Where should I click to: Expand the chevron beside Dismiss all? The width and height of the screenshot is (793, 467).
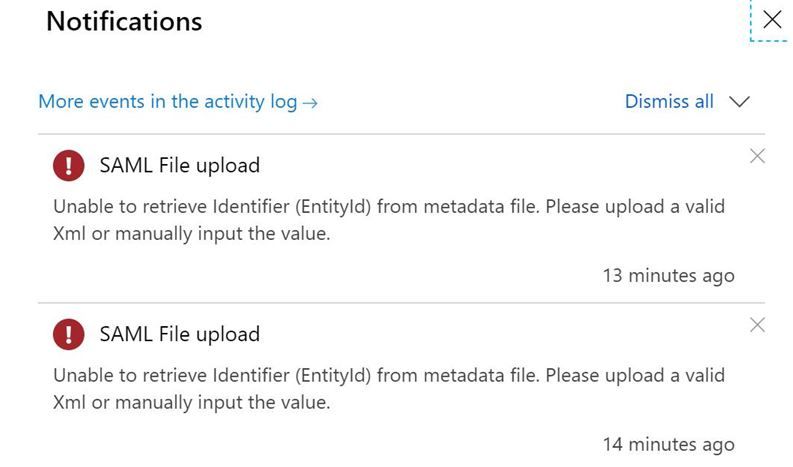tap(739, 102)
